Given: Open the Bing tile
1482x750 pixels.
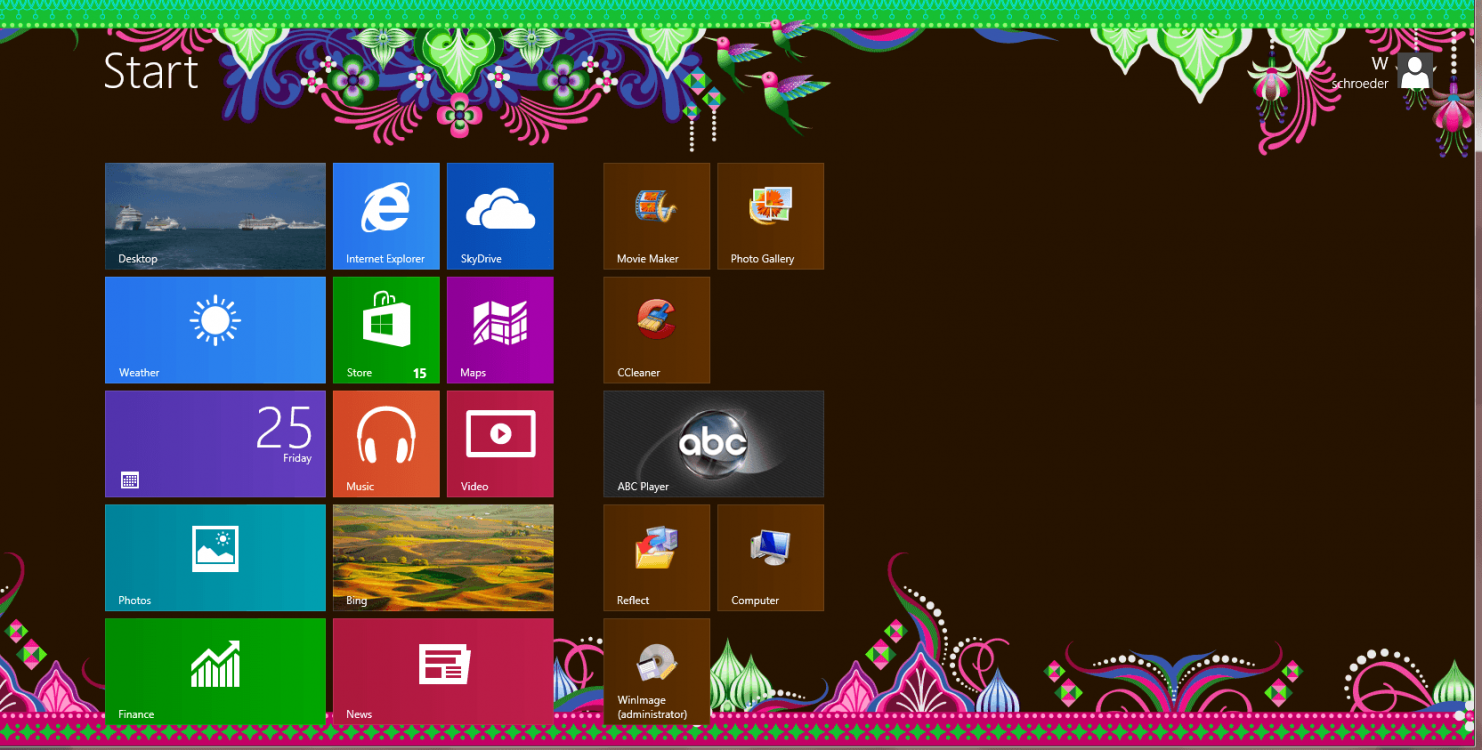Looking at the screenshot, I should pyautogui.click(x=443, y=557).
